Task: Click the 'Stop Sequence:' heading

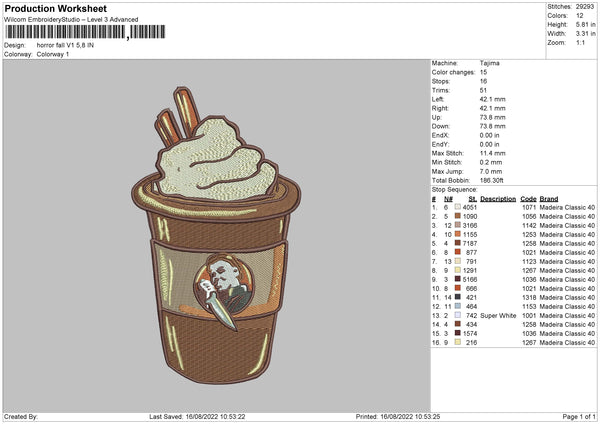Action: 455,189
